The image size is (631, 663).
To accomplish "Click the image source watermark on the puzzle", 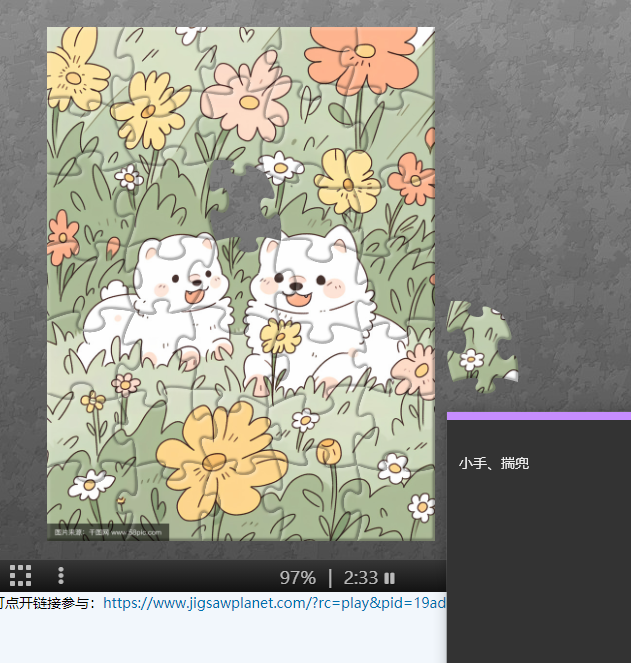I will 108,532.
